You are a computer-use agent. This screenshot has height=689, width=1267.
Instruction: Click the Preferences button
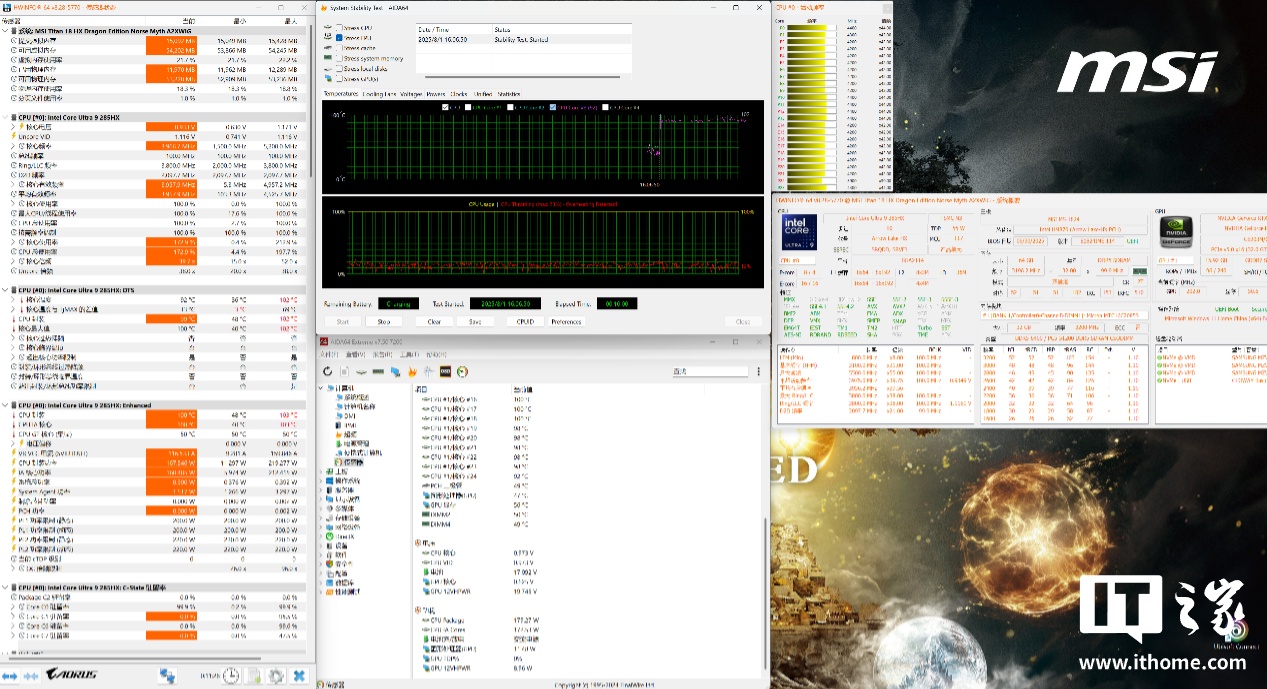[x=566, y=322]
